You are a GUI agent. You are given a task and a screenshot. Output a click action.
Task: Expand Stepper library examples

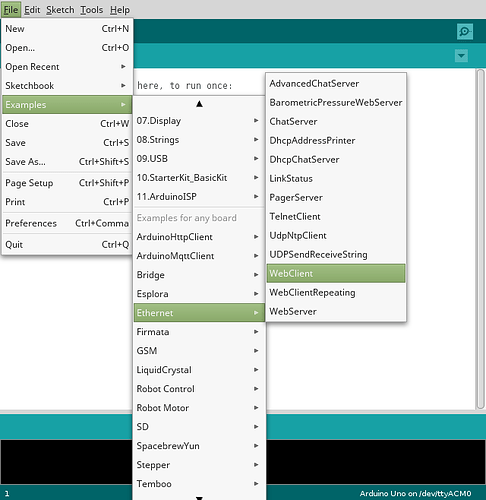tap(199, 465)
